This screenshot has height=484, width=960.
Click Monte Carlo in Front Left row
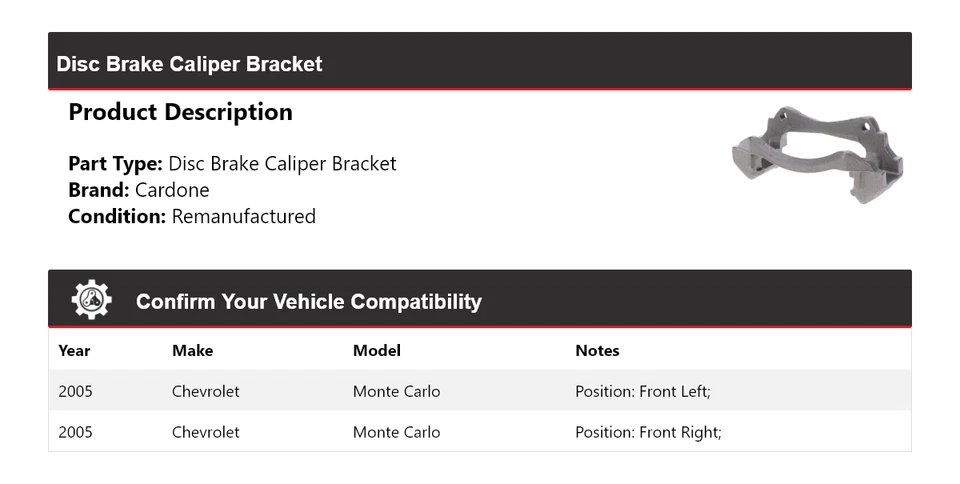396,392
